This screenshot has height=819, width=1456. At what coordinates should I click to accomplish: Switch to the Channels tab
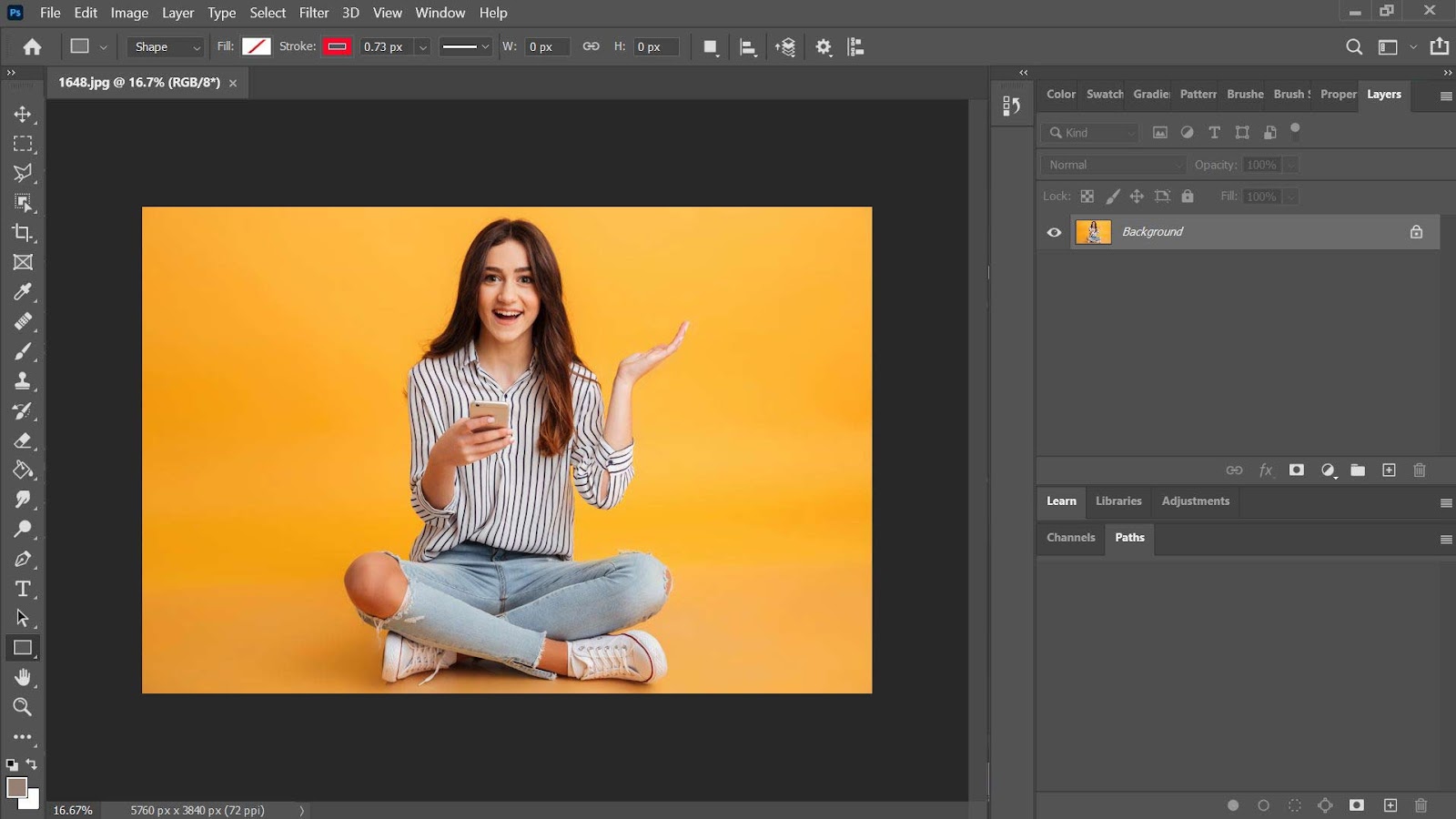[x=1070, y=538]
